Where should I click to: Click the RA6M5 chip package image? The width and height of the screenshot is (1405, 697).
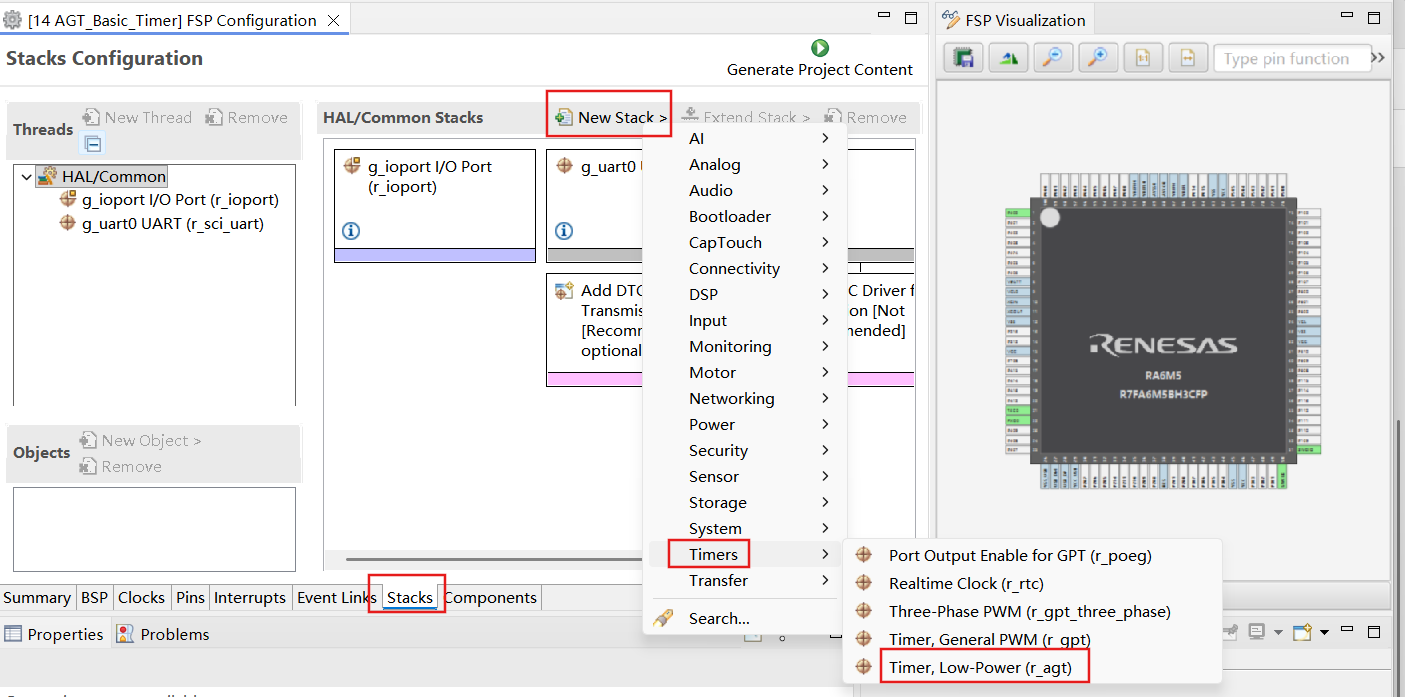coord(1163,332)
